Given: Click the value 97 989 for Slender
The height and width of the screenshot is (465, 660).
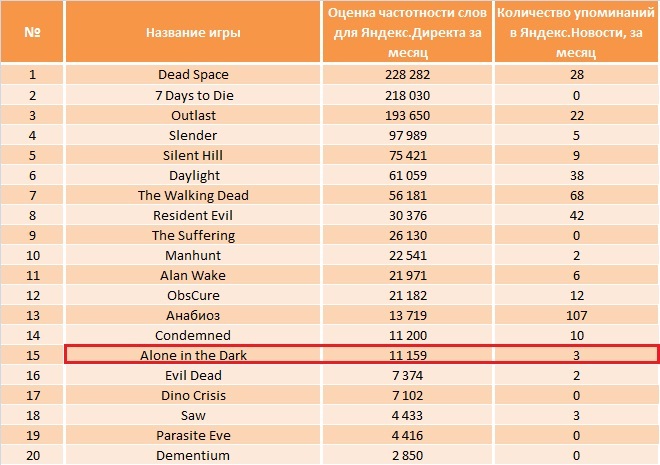Looking at the screenshot, I should point(407,136).
